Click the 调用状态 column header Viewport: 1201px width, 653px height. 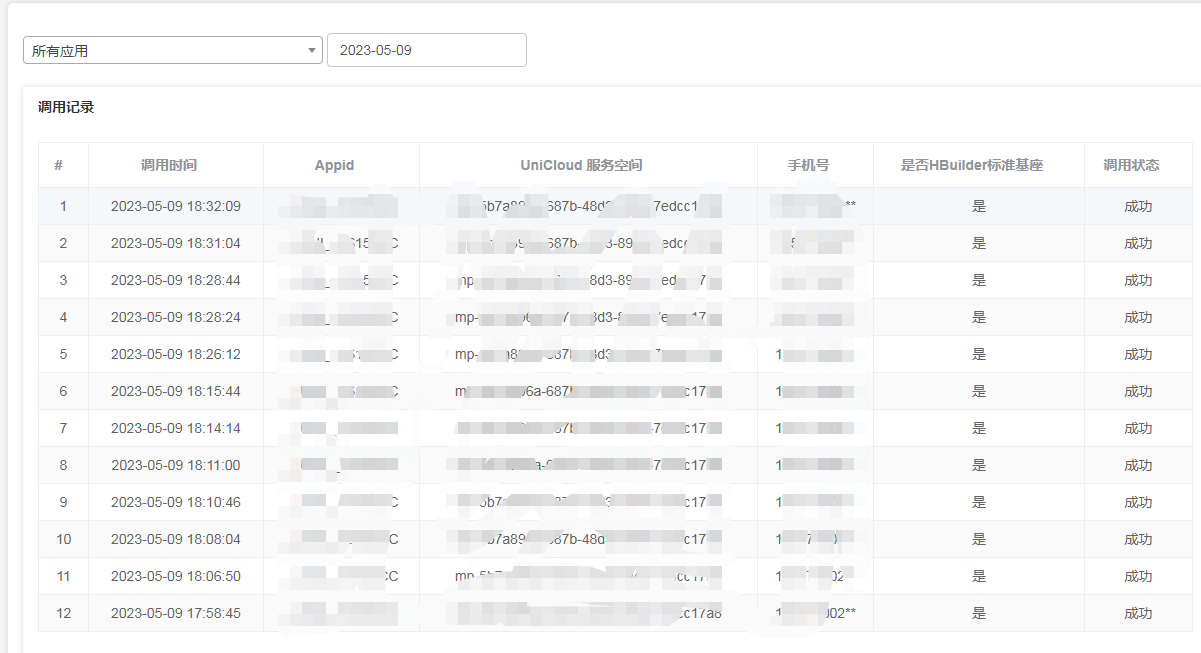[x=1131, y=165]
